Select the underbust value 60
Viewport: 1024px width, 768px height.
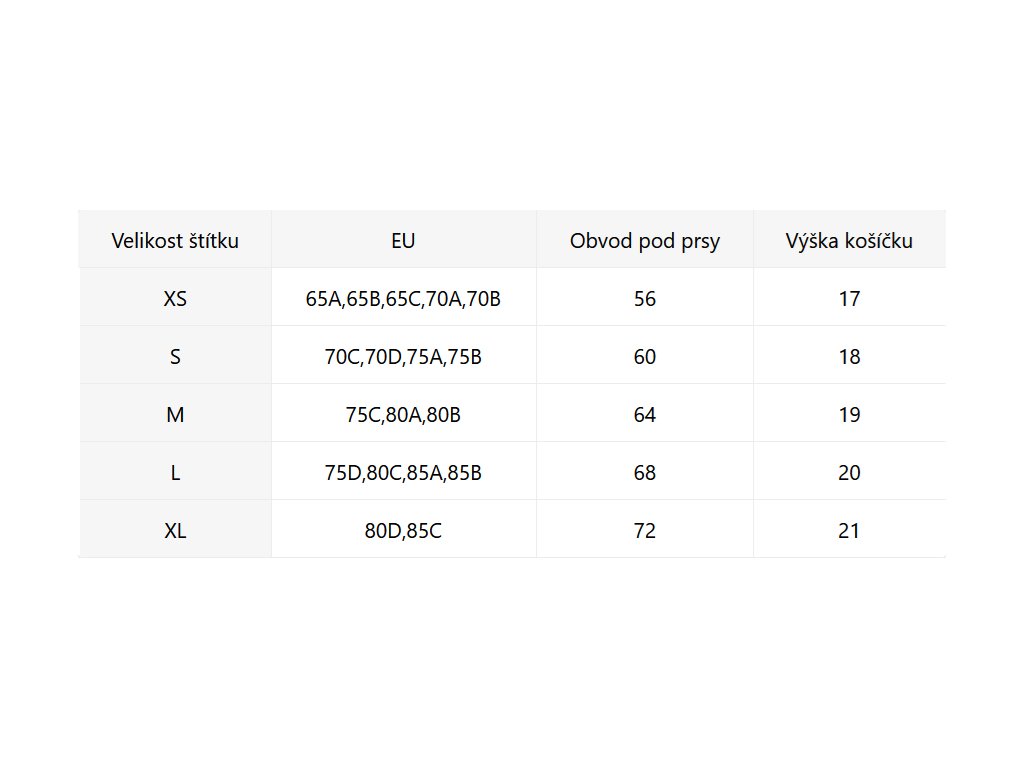point(645,356)
